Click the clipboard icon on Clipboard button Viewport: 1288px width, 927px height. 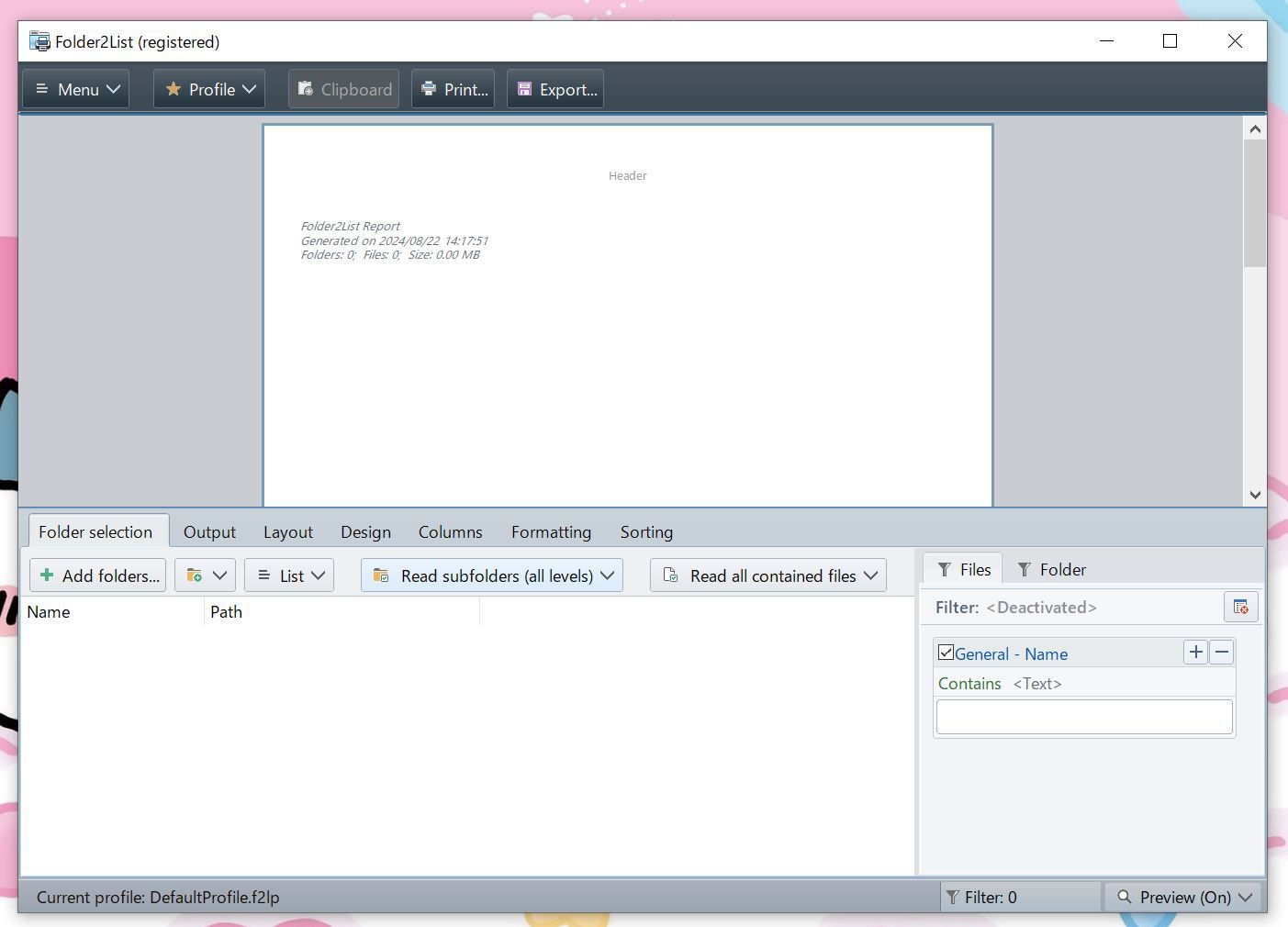point(306,89)
